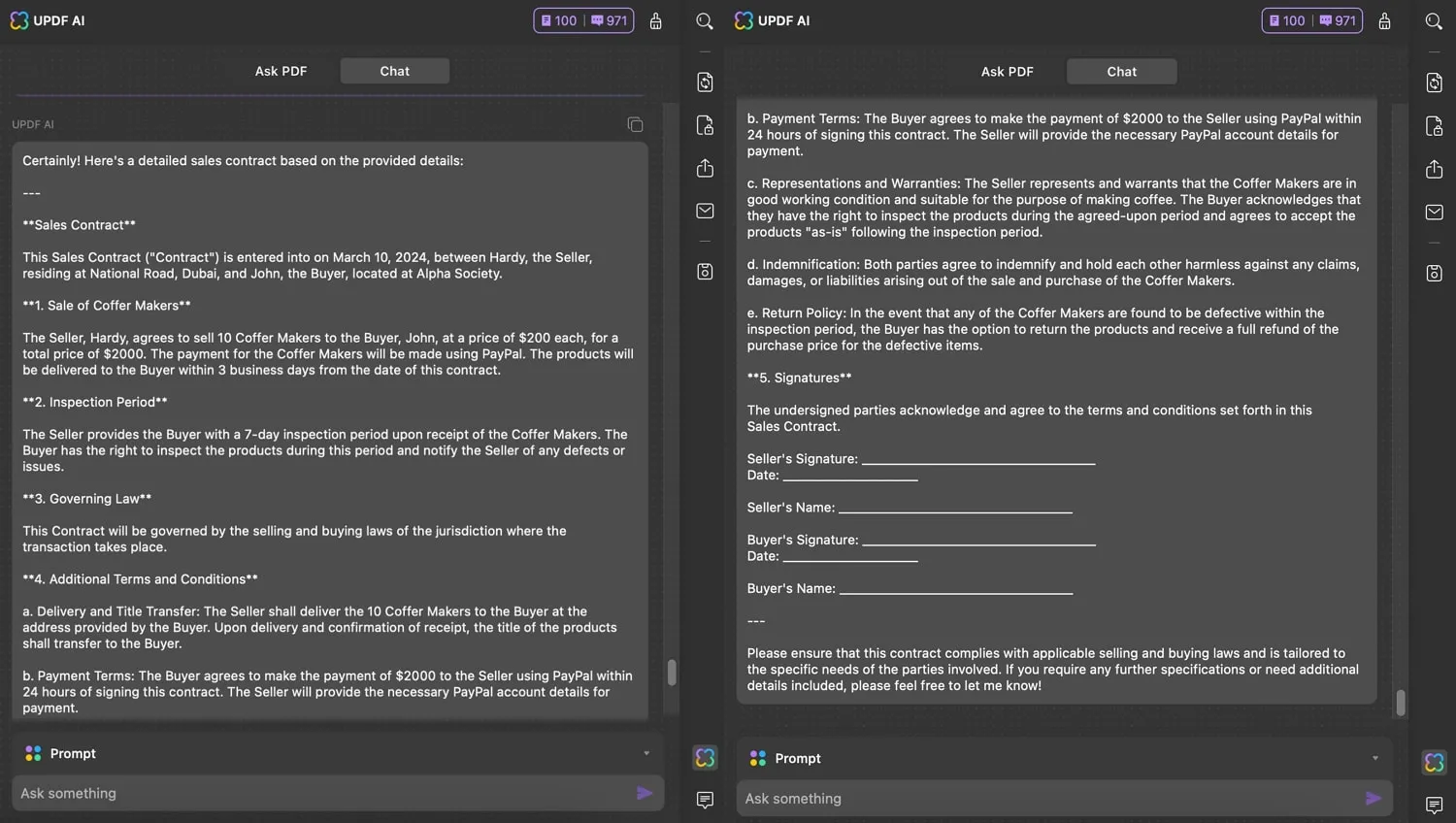Viewport: 1456px width, 823px height.
Task: Open the right panel Prompt dropdown
Action: point(1374,758)
